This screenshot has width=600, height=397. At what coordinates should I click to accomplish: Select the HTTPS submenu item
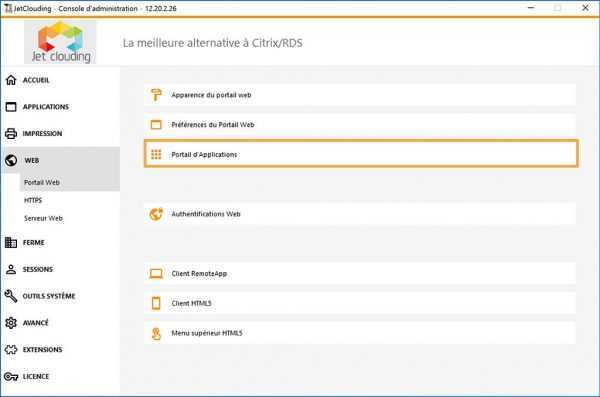point(33,200)
